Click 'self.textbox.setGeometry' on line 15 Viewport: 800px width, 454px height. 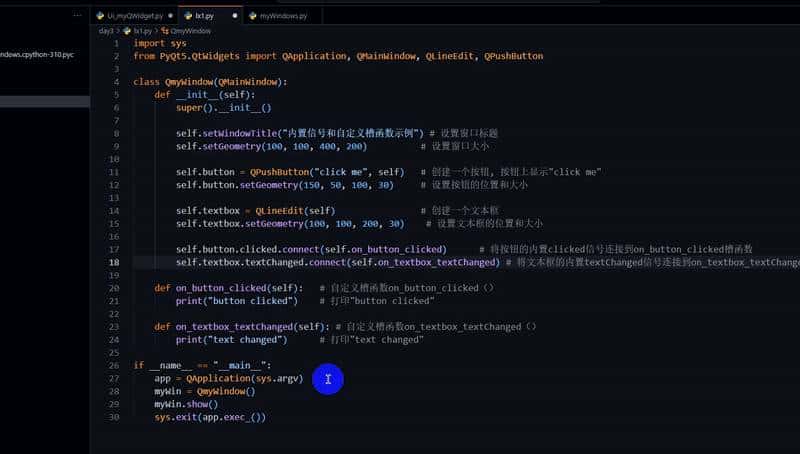pyautogui.click(x=240, y=224)
